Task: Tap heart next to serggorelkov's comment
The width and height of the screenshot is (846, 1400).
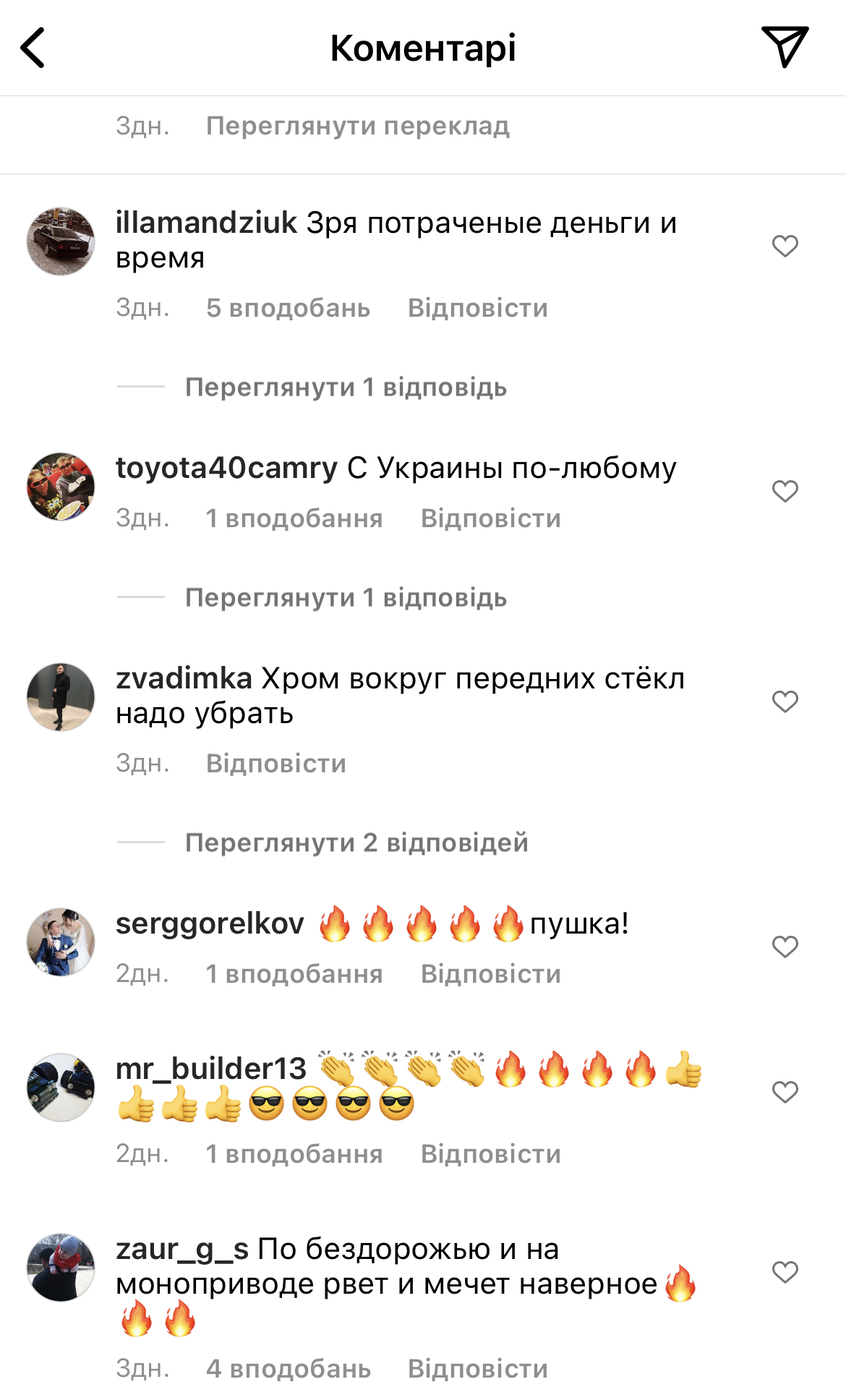Action: point(785,947)
